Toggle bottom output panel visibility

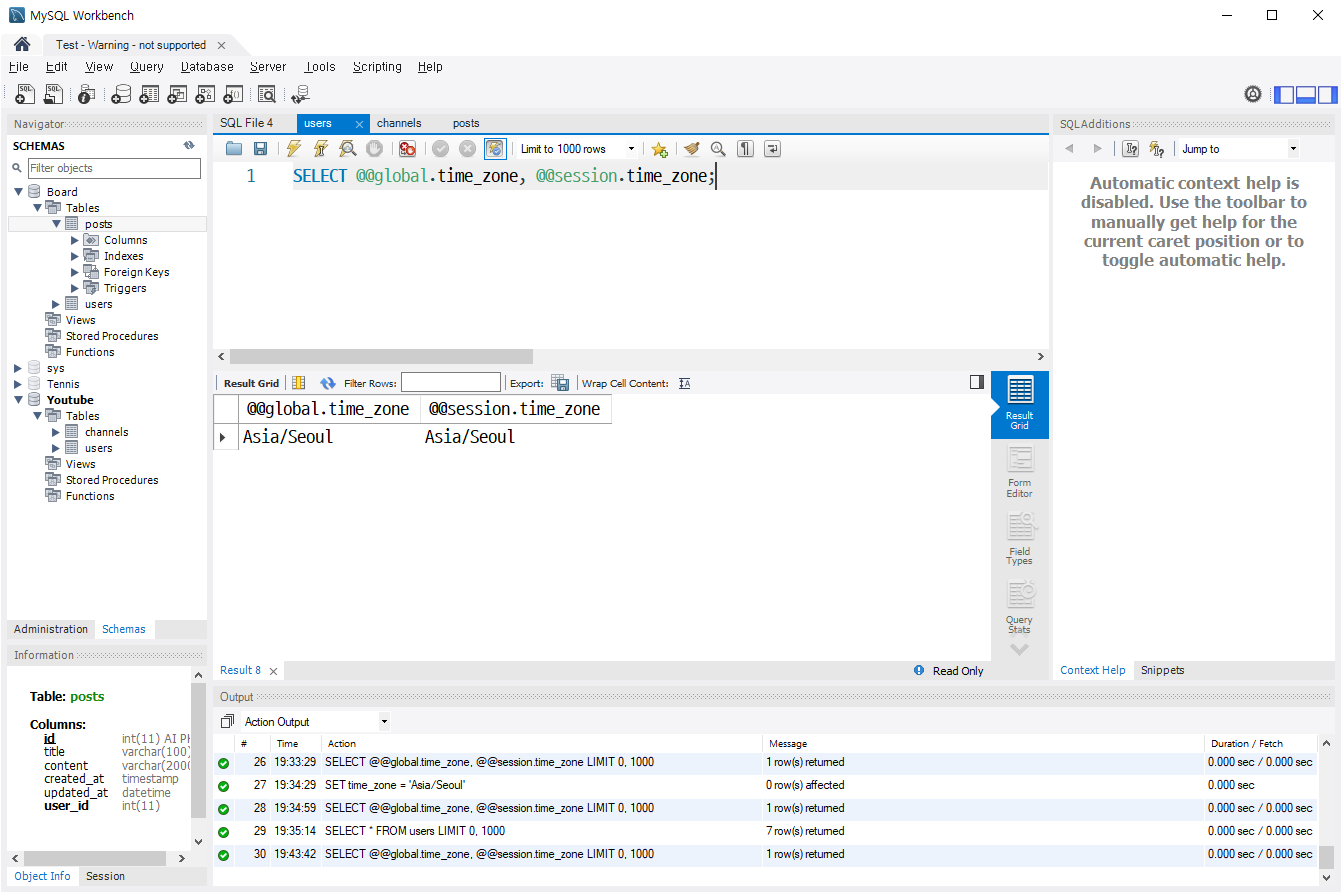tap(1305, 95)
